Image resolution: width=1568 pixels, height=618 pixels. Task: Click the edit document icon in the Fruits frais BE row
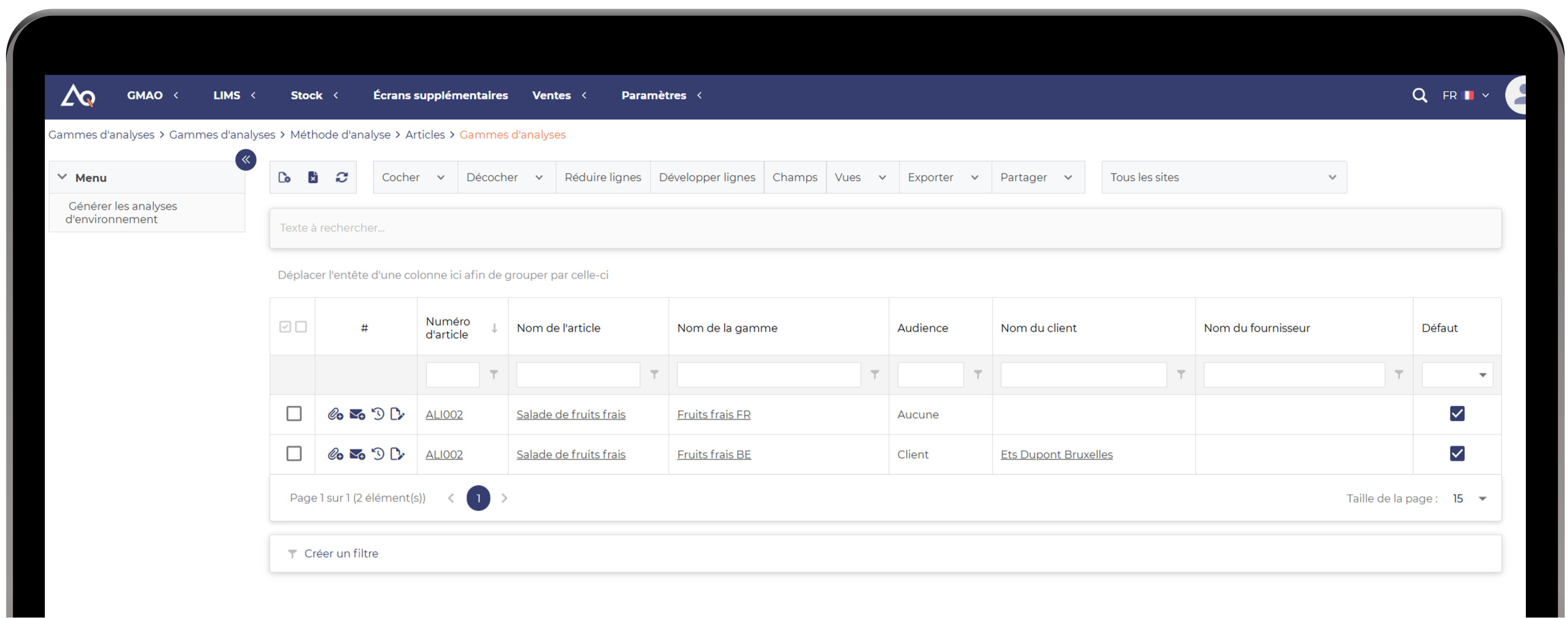pos(397,454)
